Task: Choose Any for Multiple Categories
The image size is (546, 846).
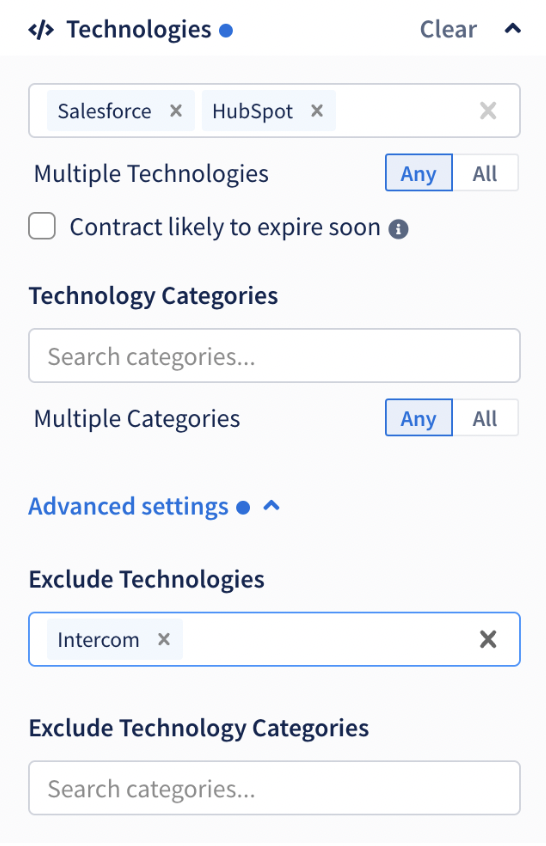Action: pyautogui.click(x=419, y=418)
